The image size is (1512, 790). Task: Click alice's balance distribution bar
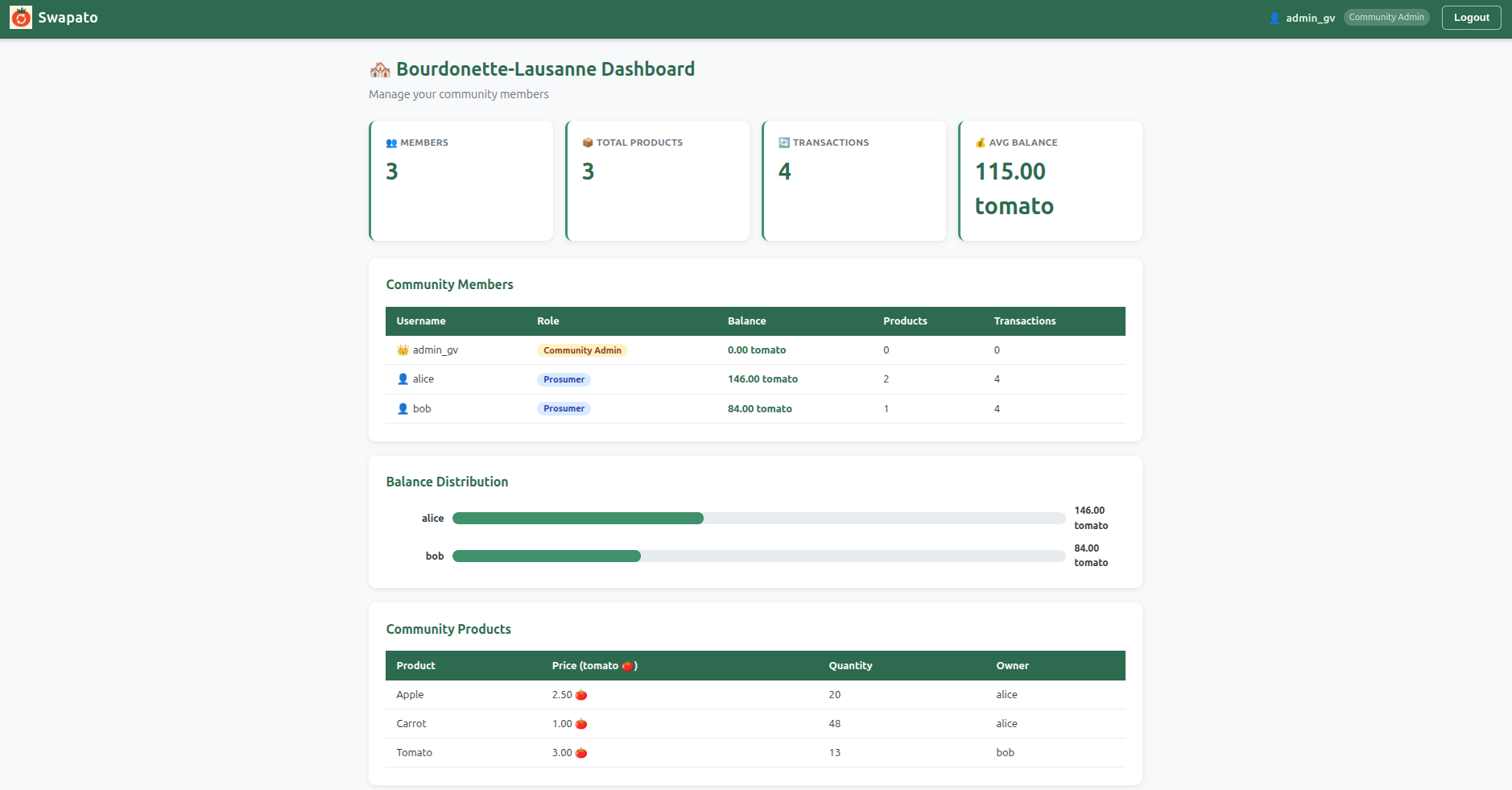coord(758,519)
